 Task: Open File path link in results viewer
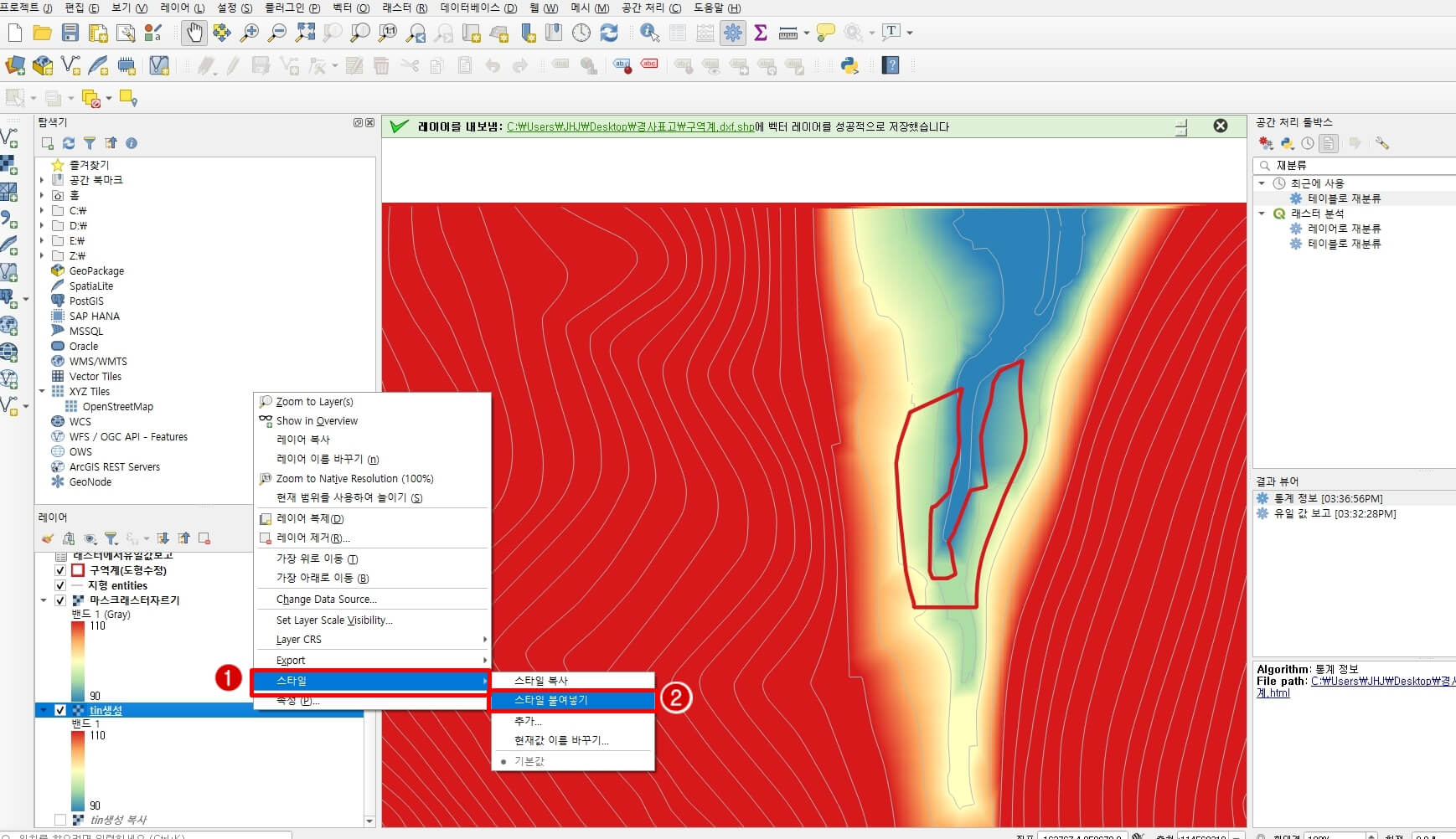coord(1383,681)
